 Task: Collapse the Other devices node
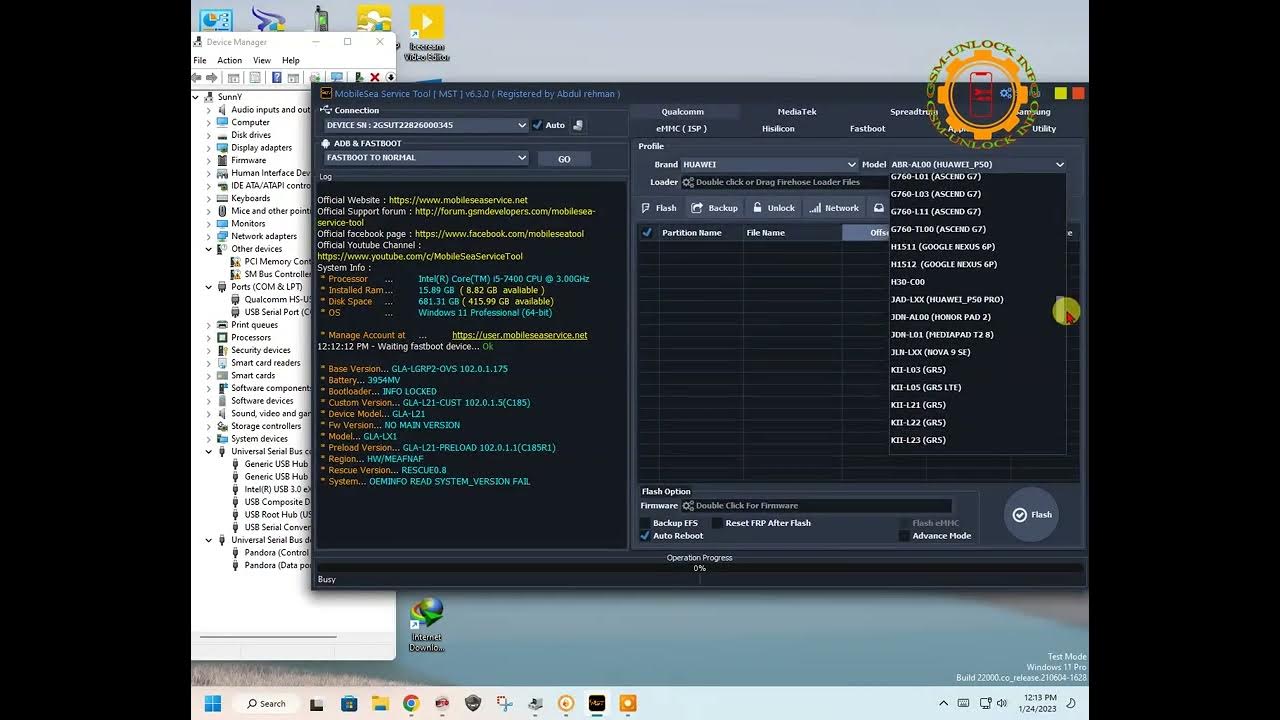pos(209,249)
